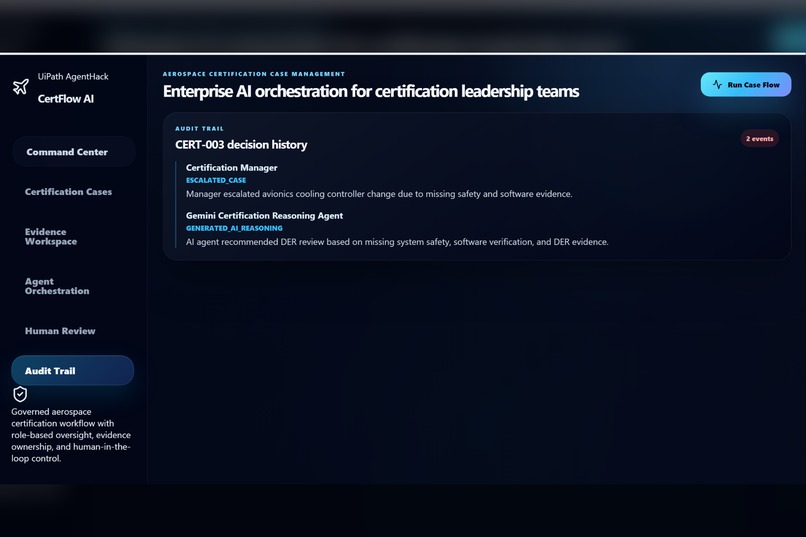Click the ESCALATED_CASE tag
This screenshot has width=806, height=537.
click(216, 180)
